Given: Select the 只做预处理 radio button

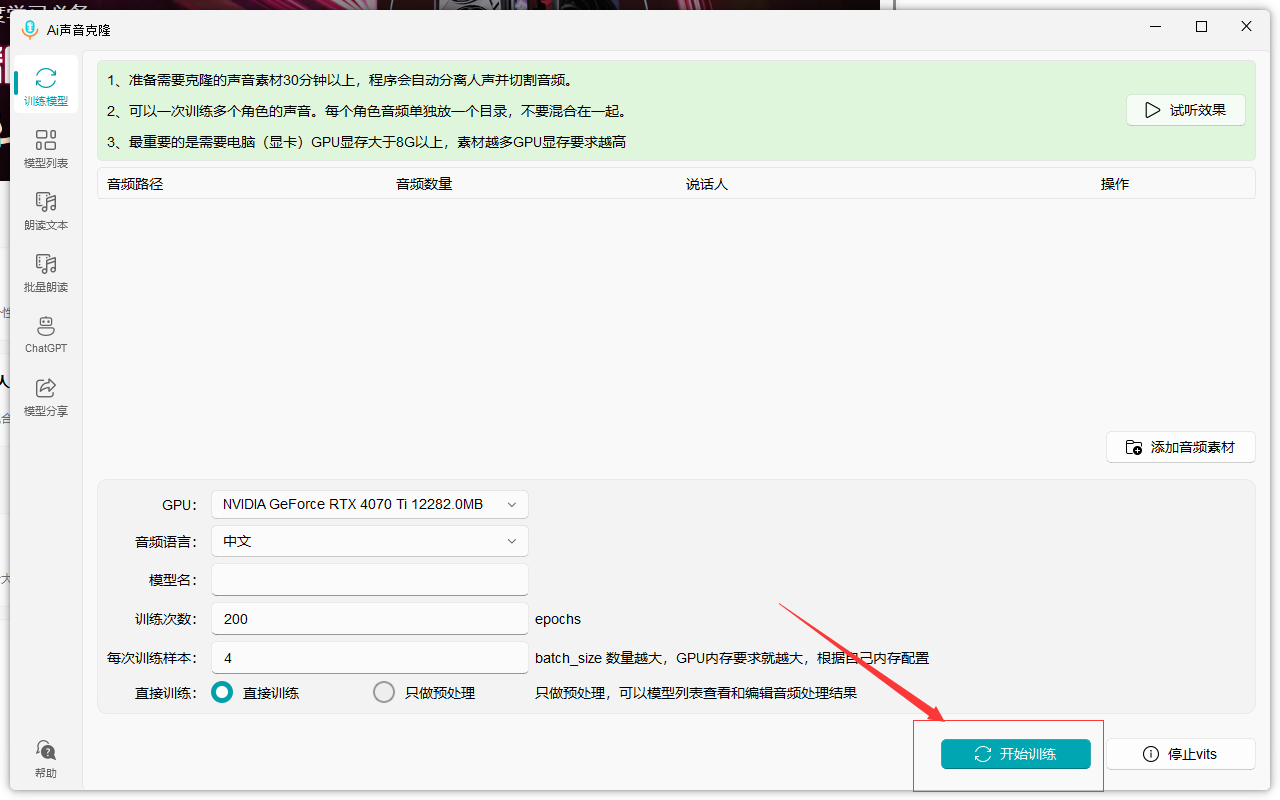Looking at the screenshot, I should [384, 692].
